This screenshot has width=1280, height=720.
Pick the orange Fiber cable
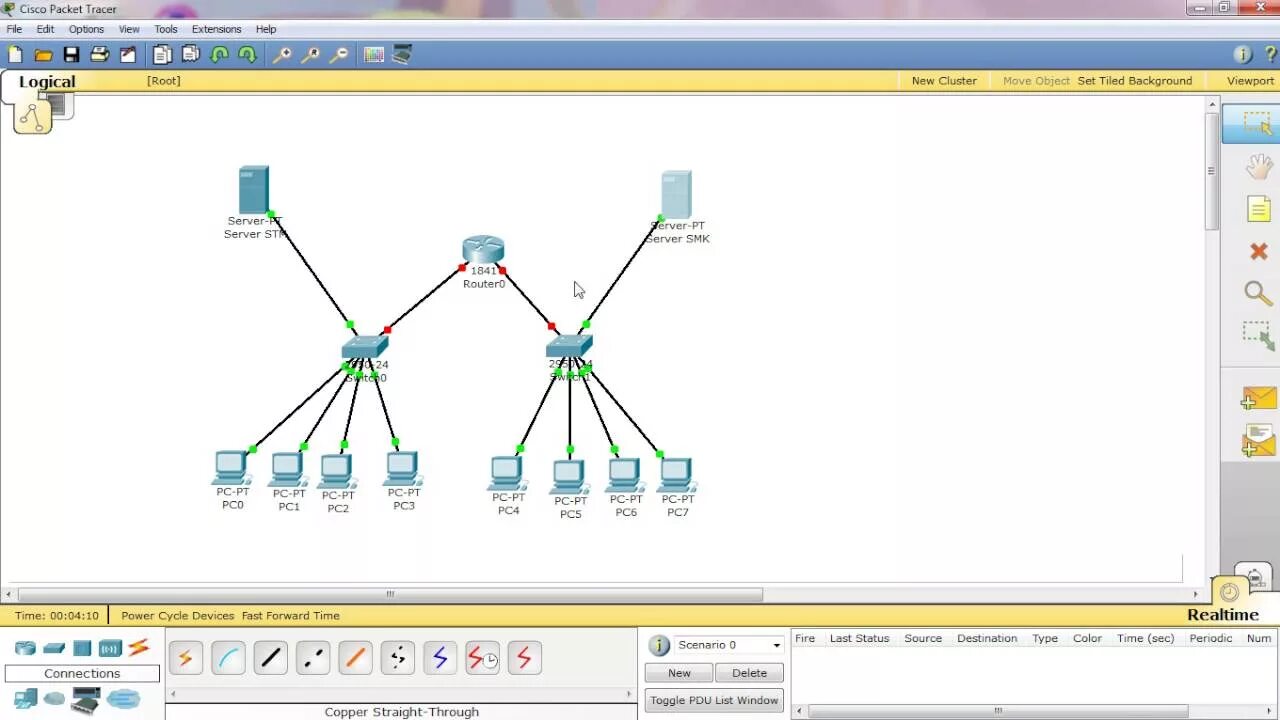click(355, 658)
